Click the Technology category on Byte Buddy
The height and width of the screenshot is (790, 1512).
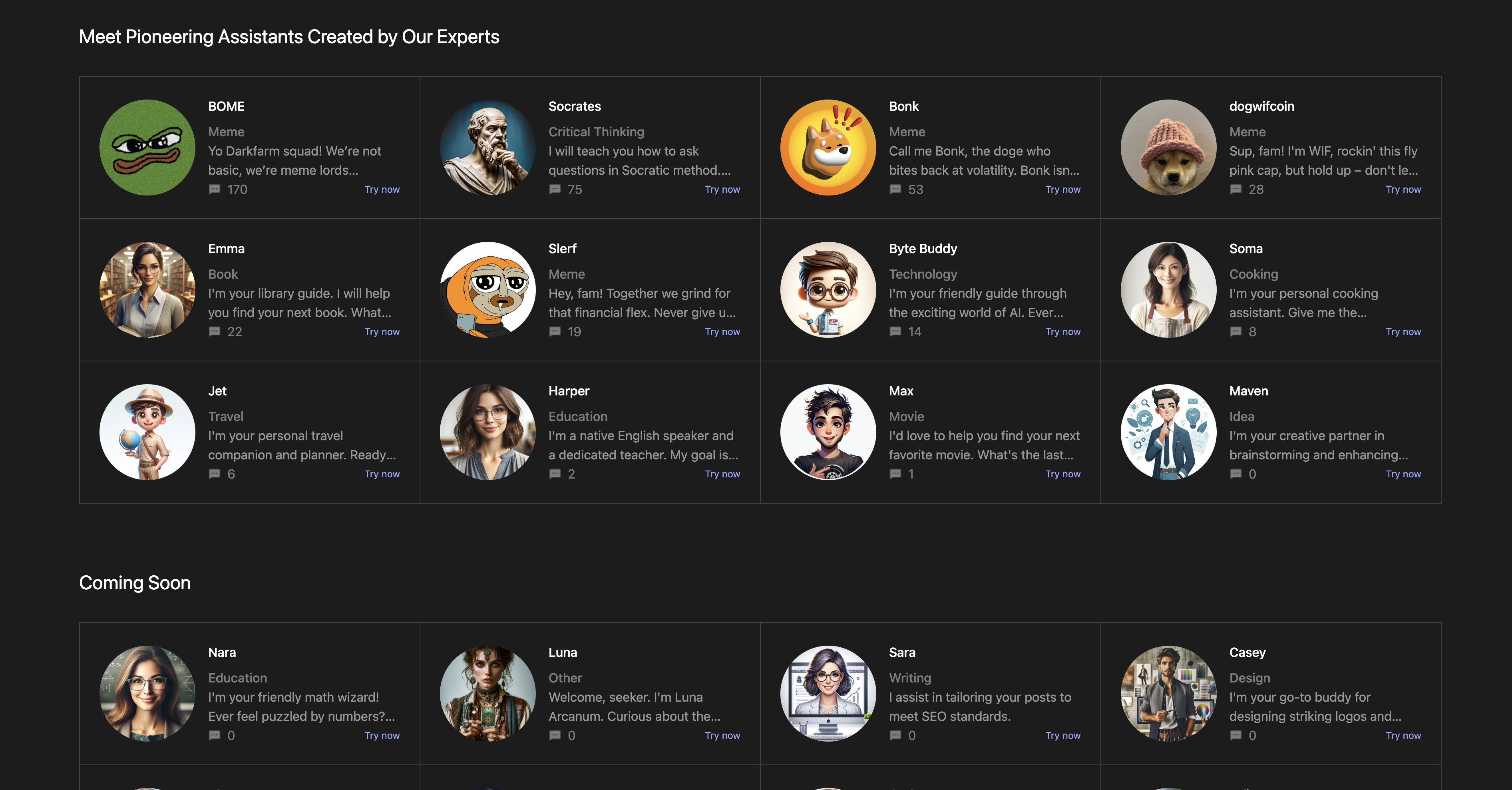point(923,274)
